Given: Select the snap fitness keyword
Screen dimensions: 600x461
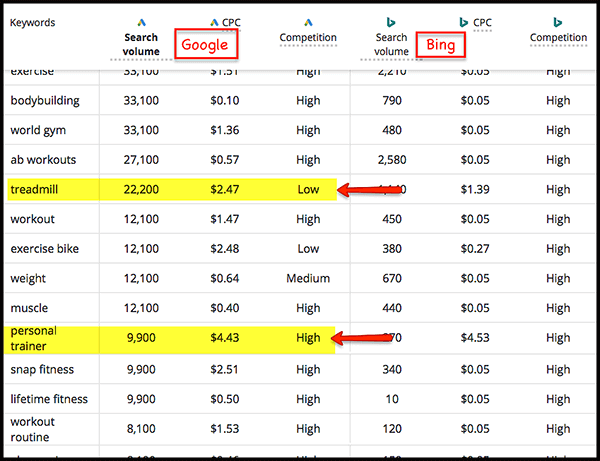Looking at the screenshot, I should [x=42, y=370].
